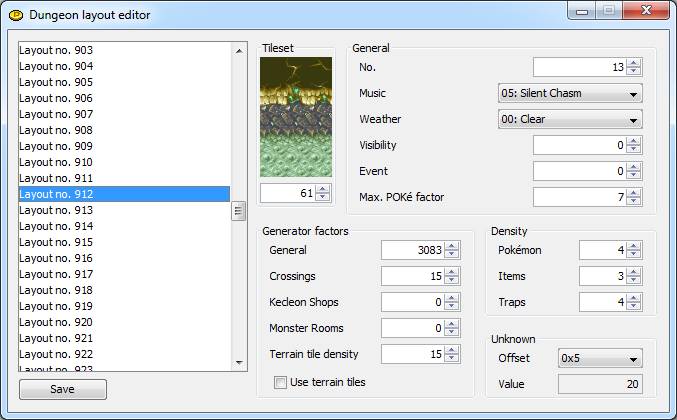Click the layout list scrollbar thumb
Image resolution: width=677 pixels, height=420 pixels.
point(239,210)
